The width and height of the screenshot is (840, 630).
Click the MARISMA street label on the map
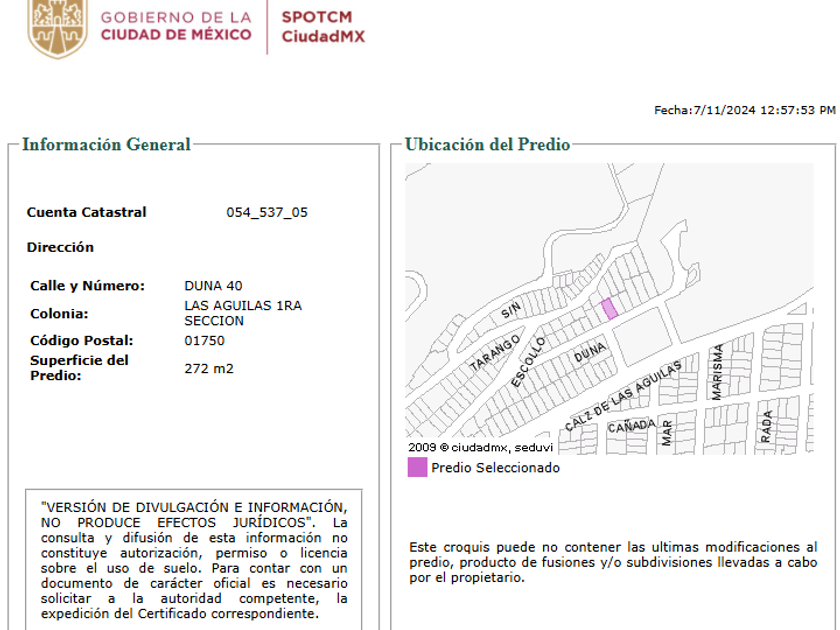tap(717, 372)
